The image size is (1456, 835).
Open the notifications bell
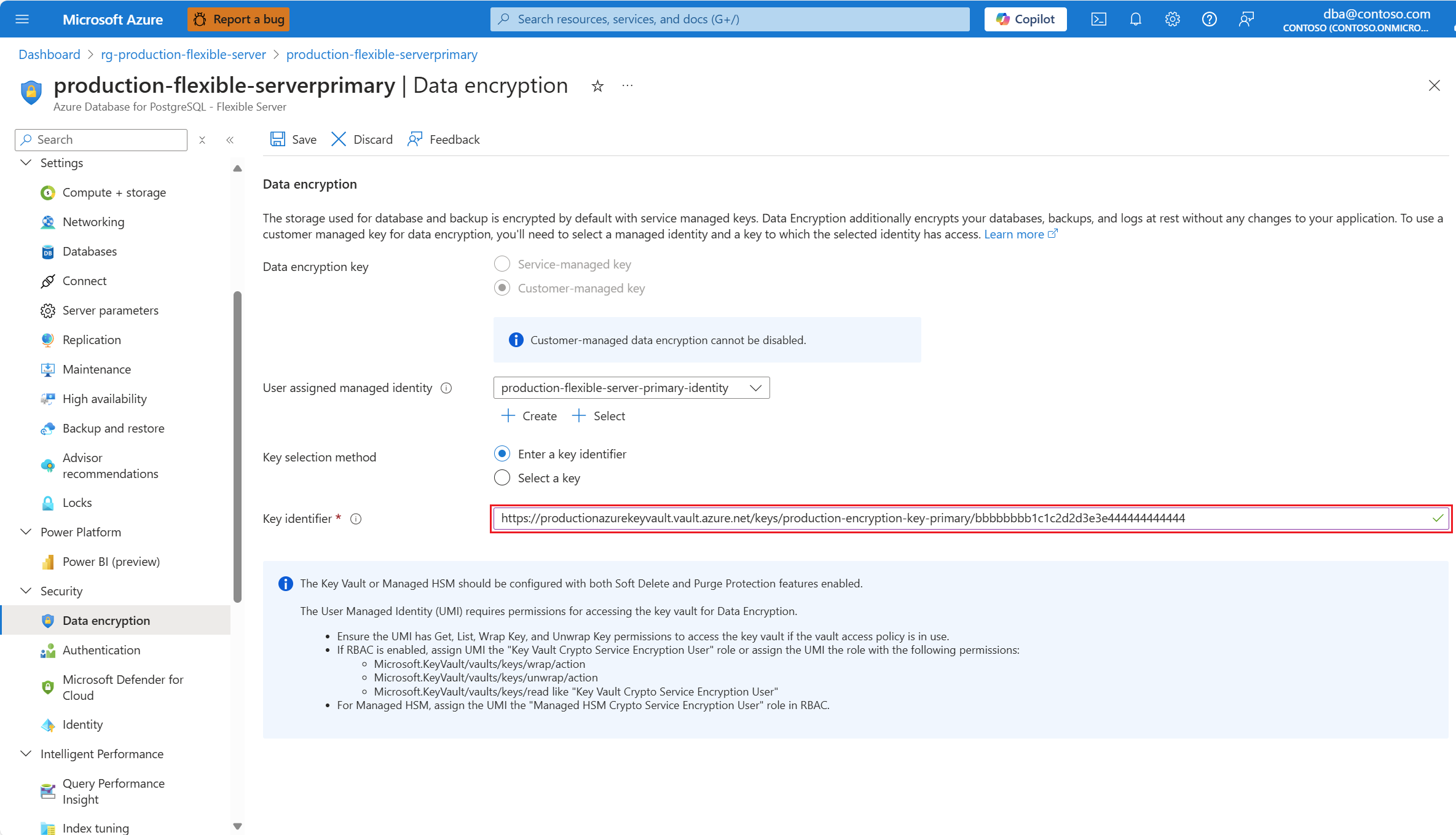1135,19
